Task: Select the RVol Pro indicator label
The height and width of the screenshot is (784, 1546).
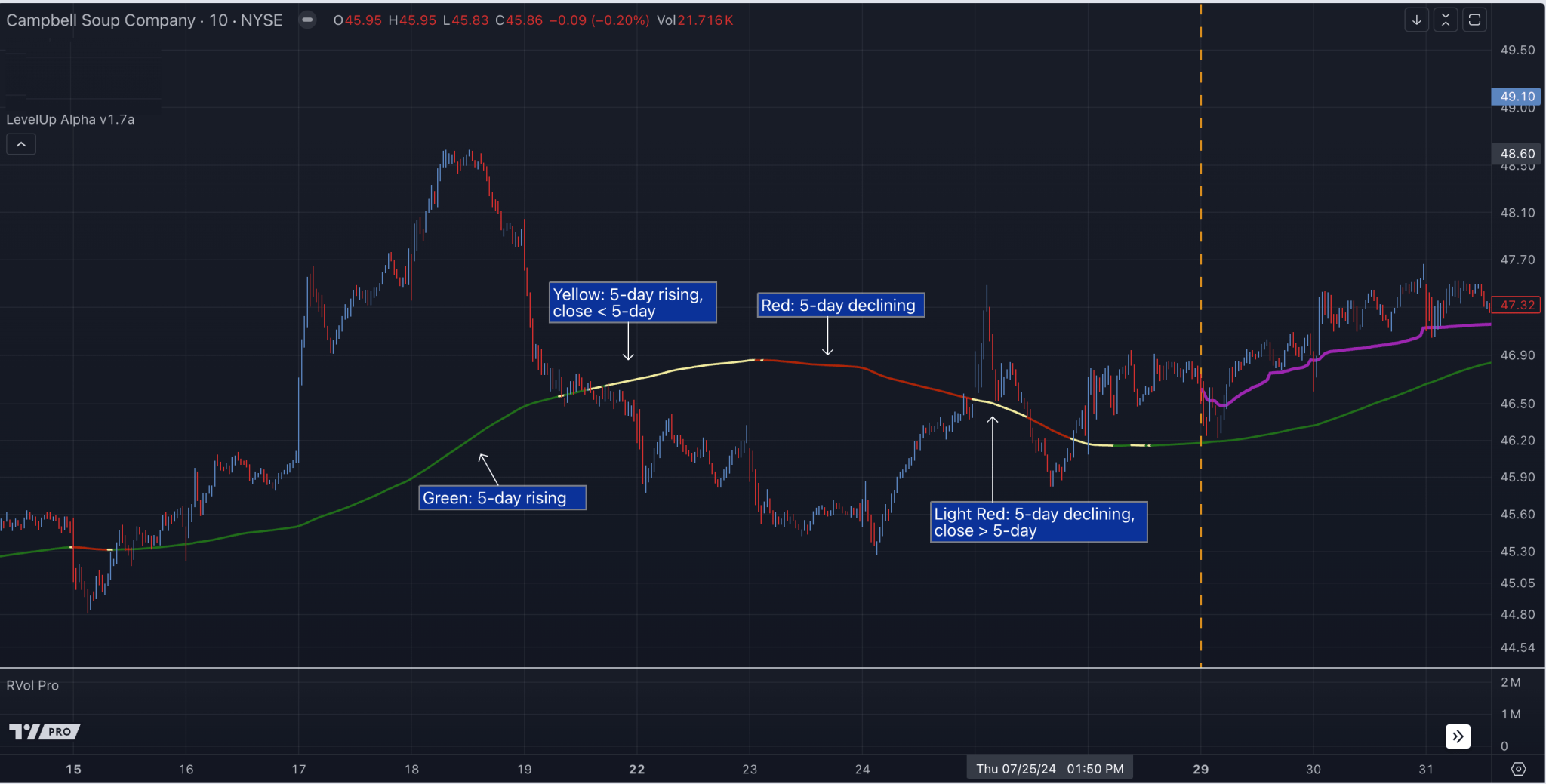Action: [32, 685]
